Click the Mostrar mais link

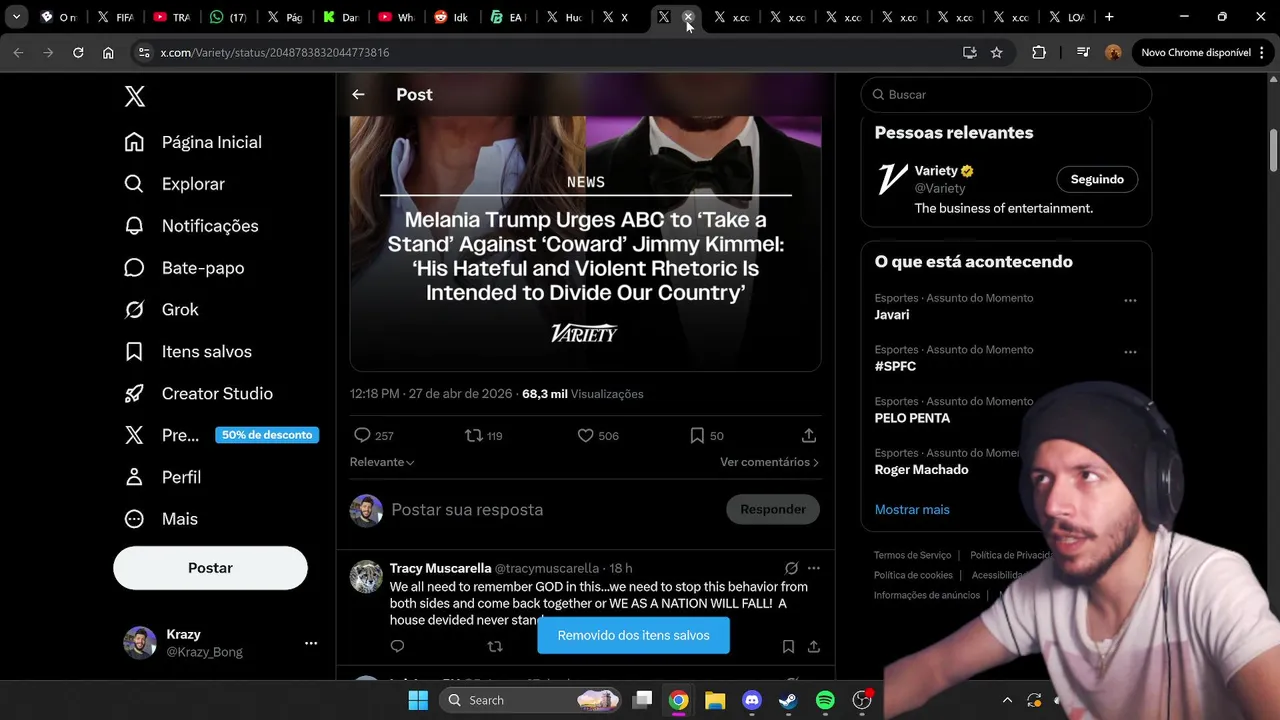click(x=912, y=510)
